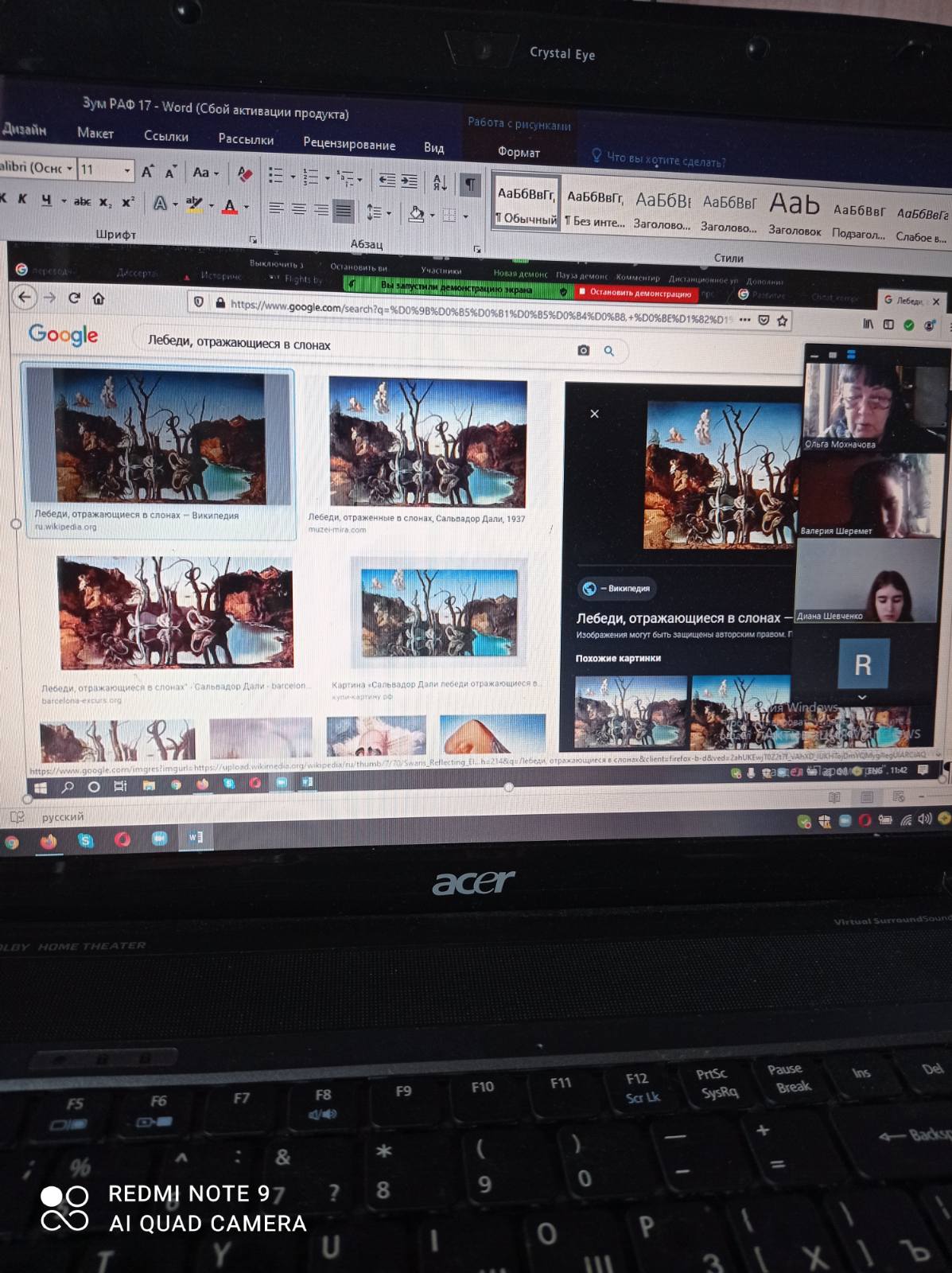Bookmark this page with the star
The image size is (952, 1273).
tap(783, 321)
